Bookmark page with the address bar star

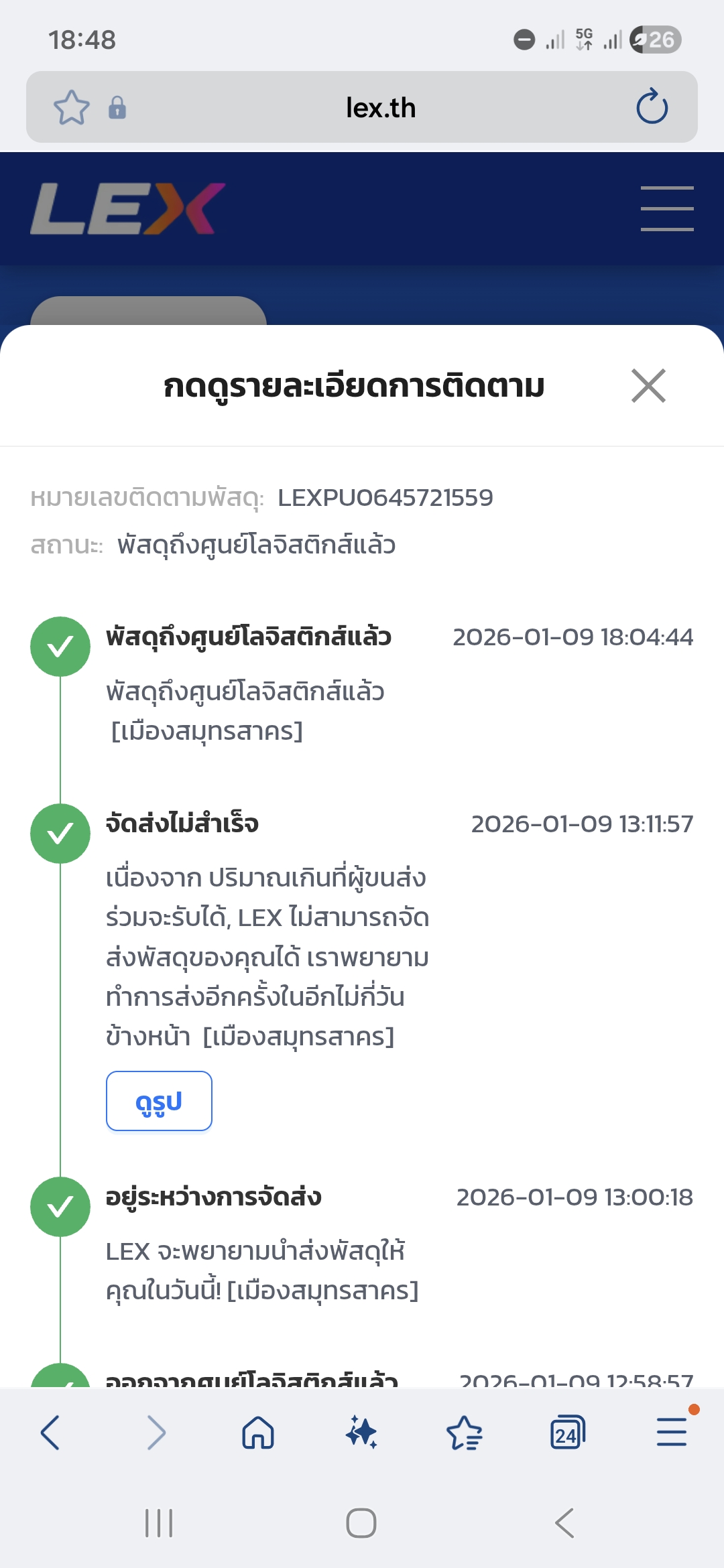(x=71, y=107)
